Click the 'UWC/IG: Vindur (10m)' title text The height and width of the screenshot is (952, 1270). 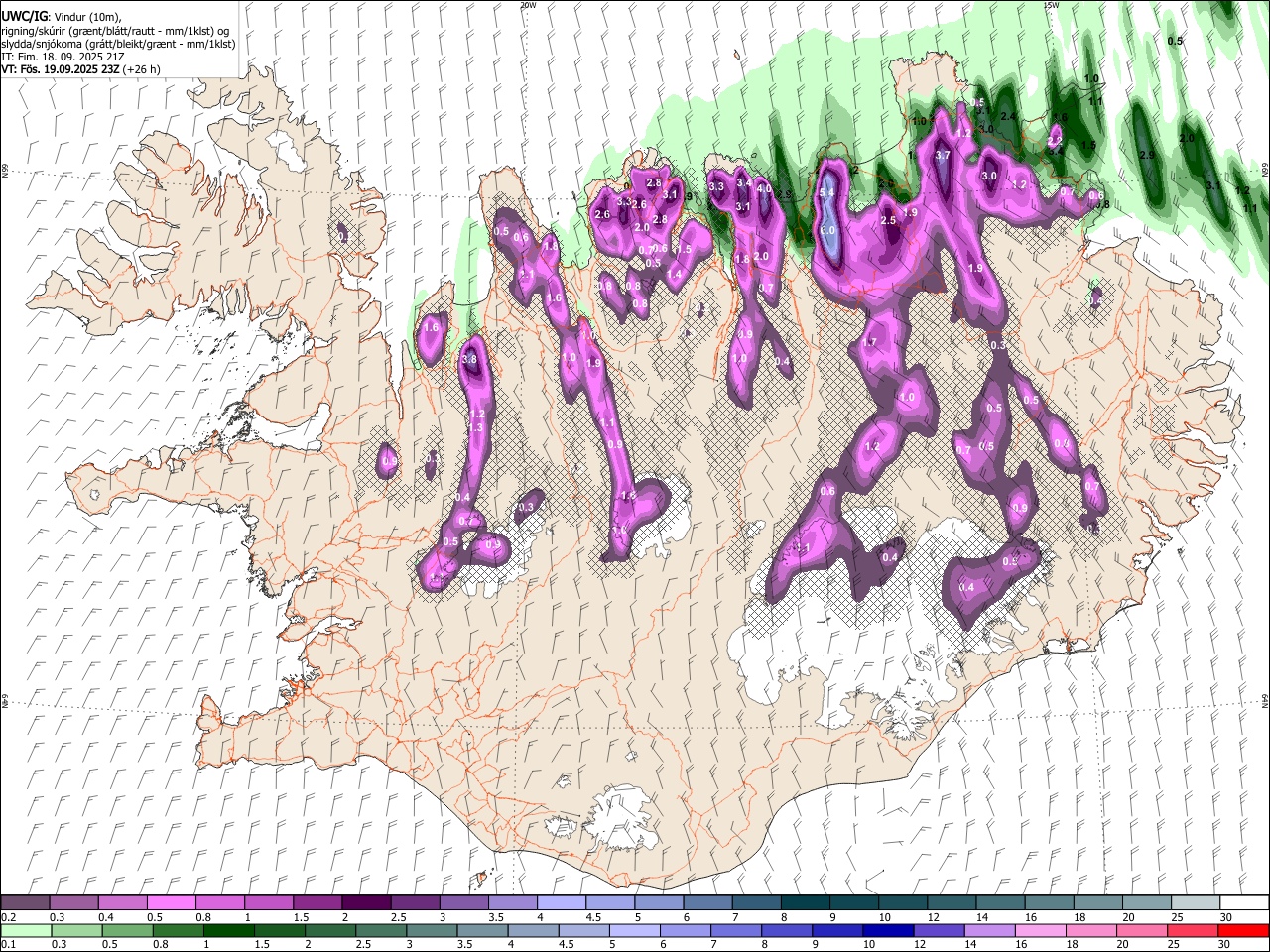61,16
